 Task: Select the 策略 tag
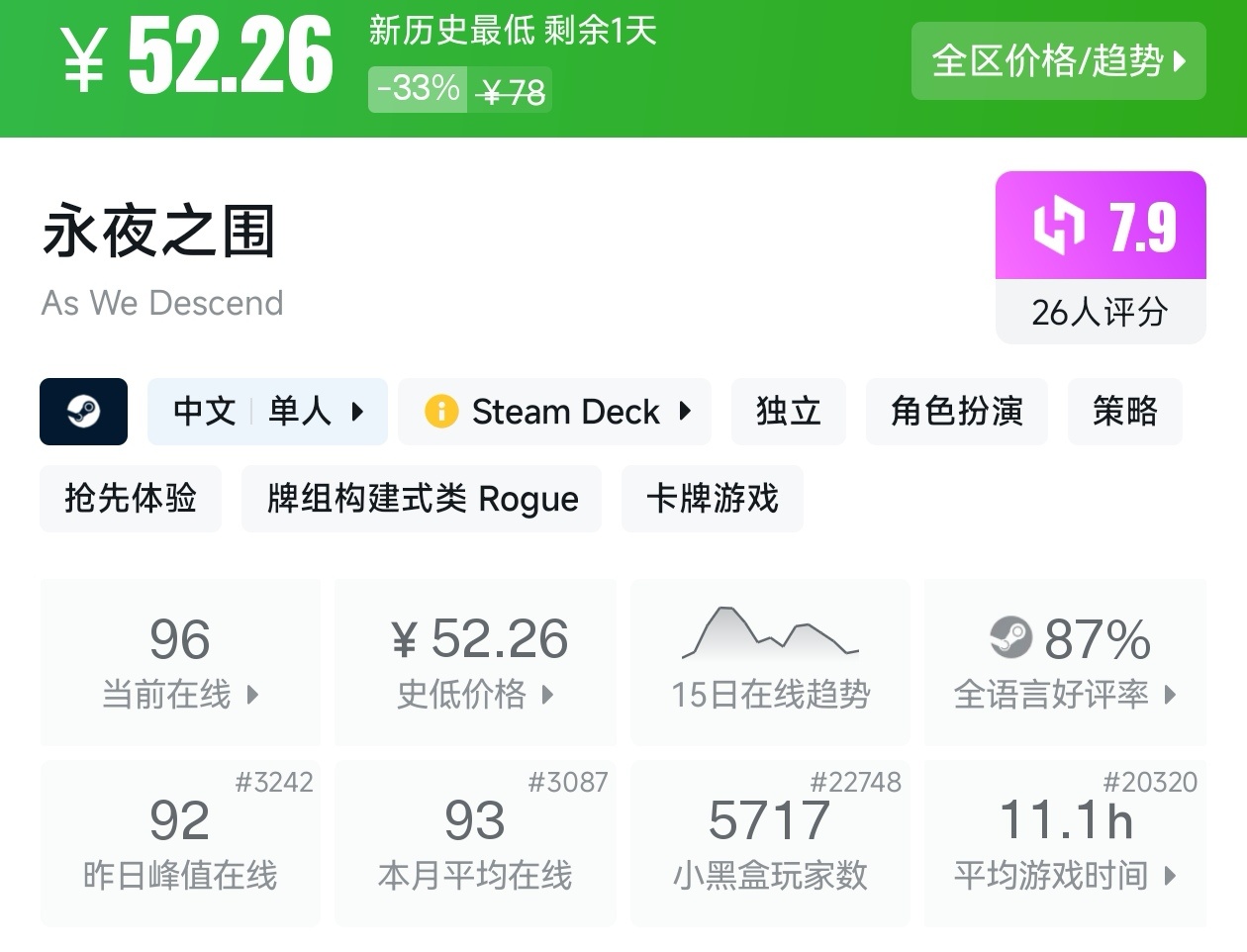pyautogui.click(x=1124, y=412)
